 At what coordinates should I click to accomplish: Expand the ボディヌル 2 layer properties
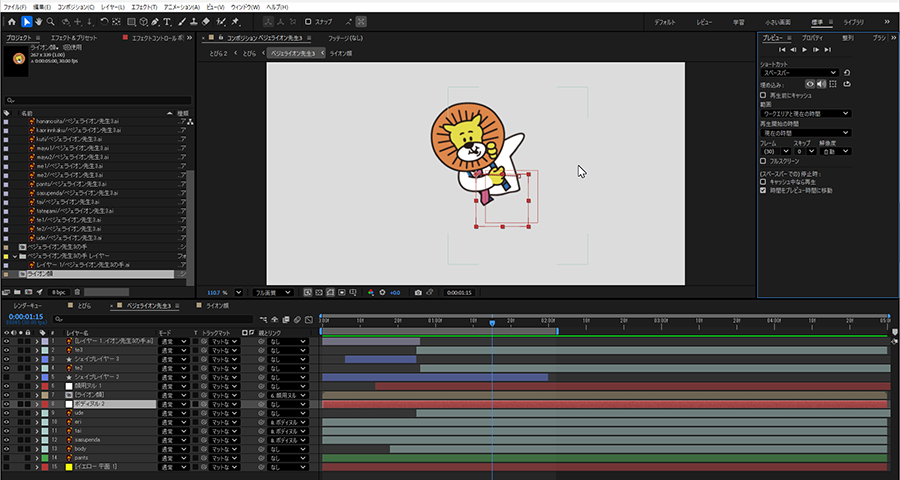[37, 404]
